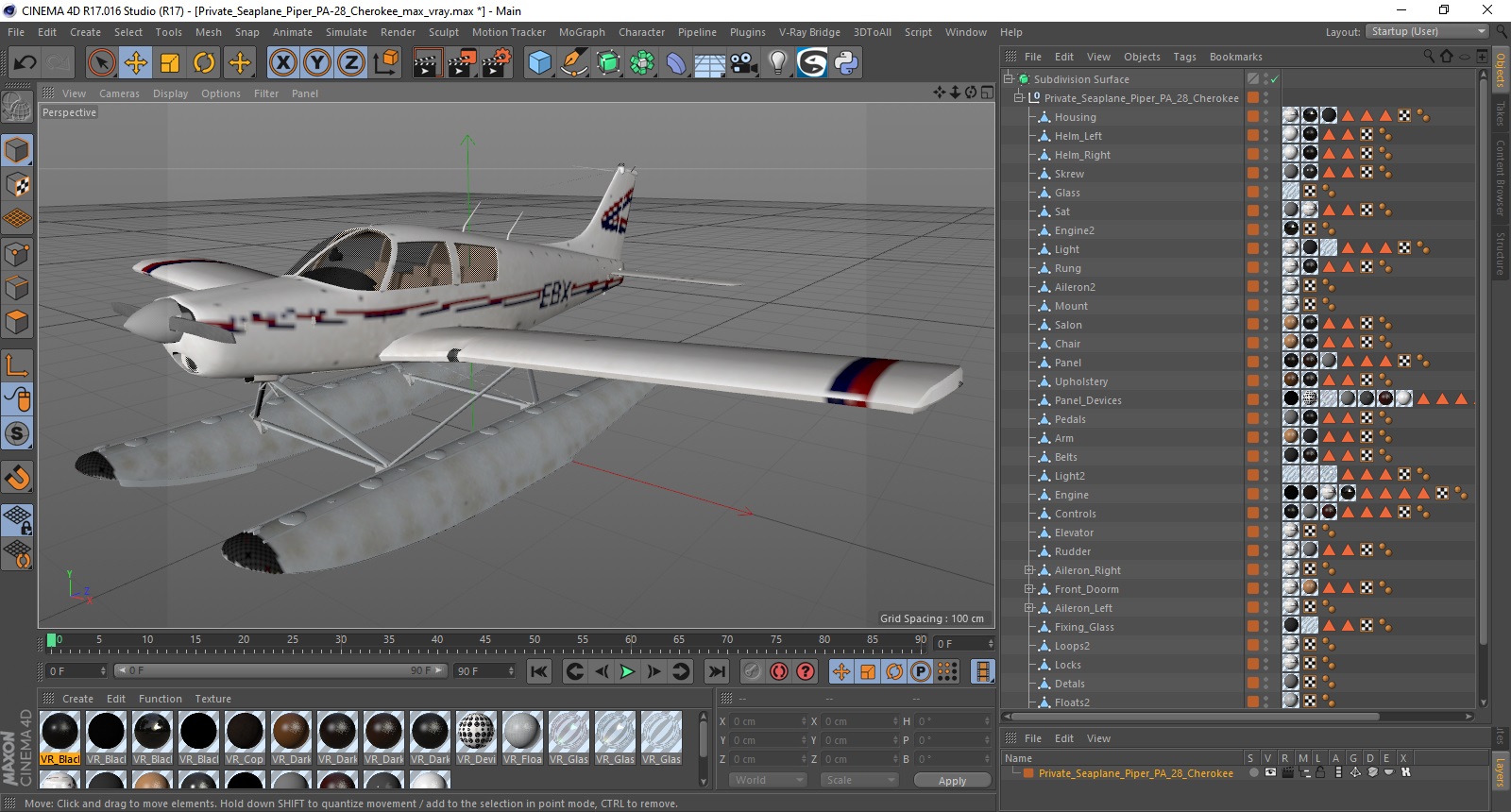This screenshot has width=1511, height=812.
Task: Select the VR_Devi material swatch
Action: [x=476, y=738]
